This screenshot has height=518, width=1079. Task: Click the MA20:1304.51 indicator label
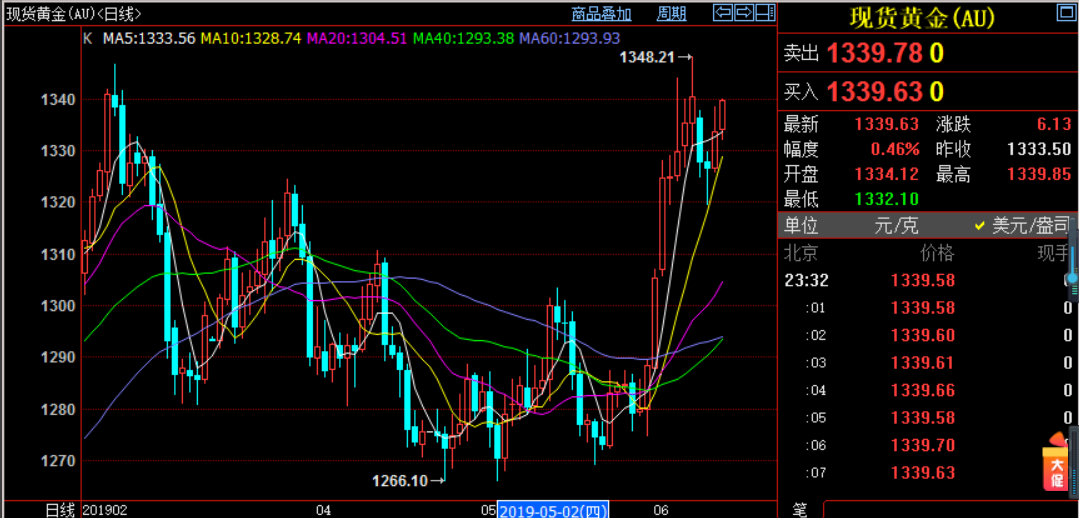(x=356, y=39)
